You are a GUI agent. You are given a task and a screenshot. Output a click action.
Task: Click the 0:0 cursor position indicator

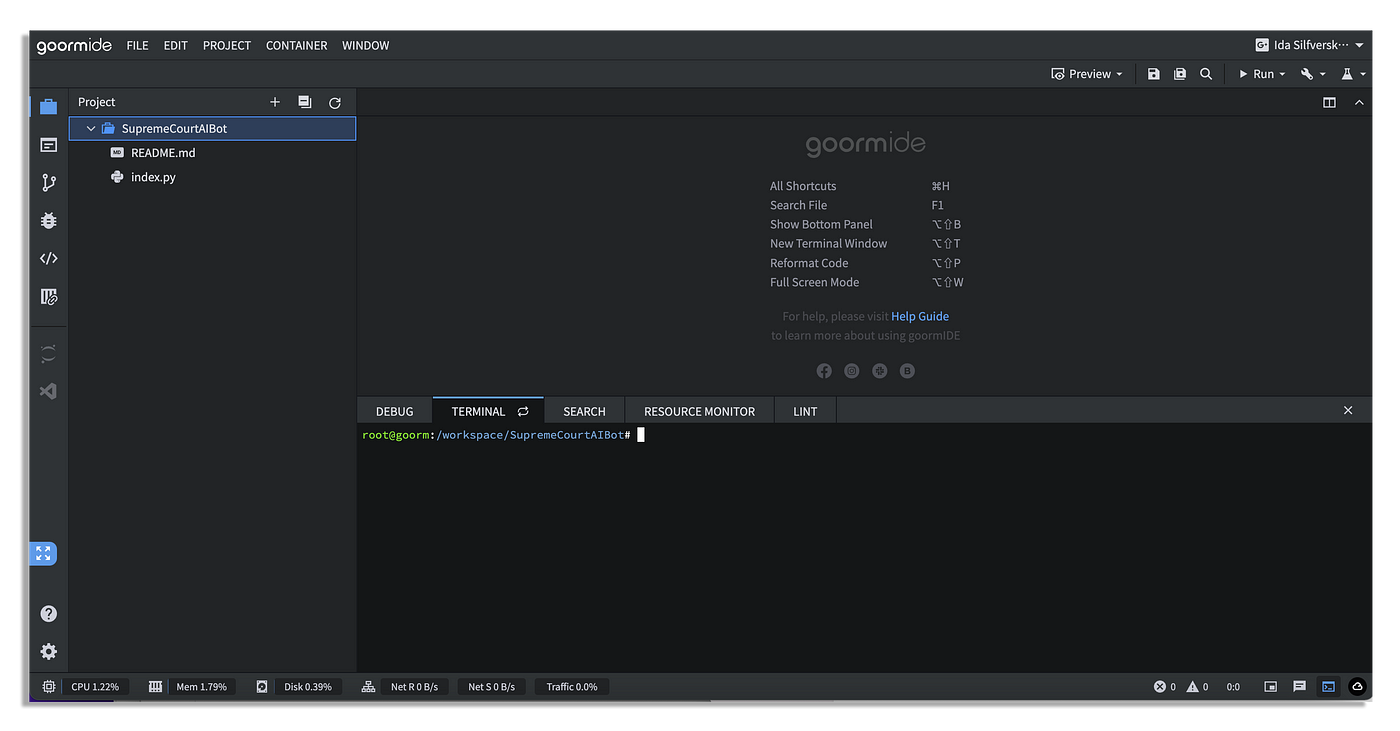[1233, 687]
